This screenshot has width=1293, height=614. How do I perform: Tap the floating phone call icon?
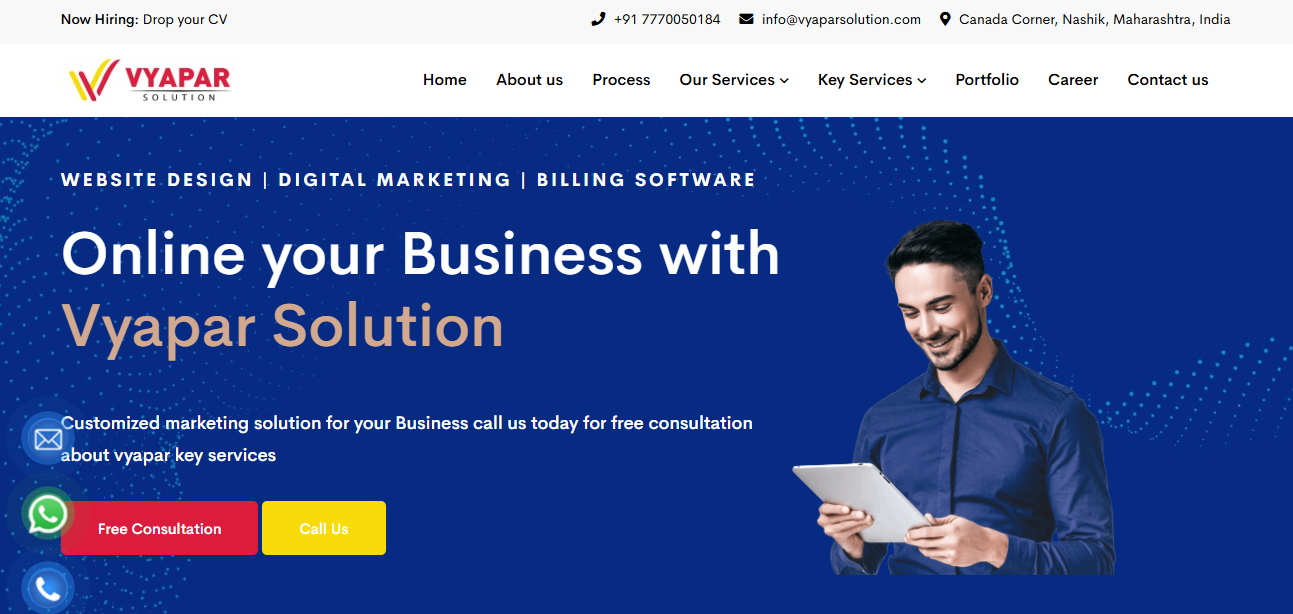pos(48,589)
